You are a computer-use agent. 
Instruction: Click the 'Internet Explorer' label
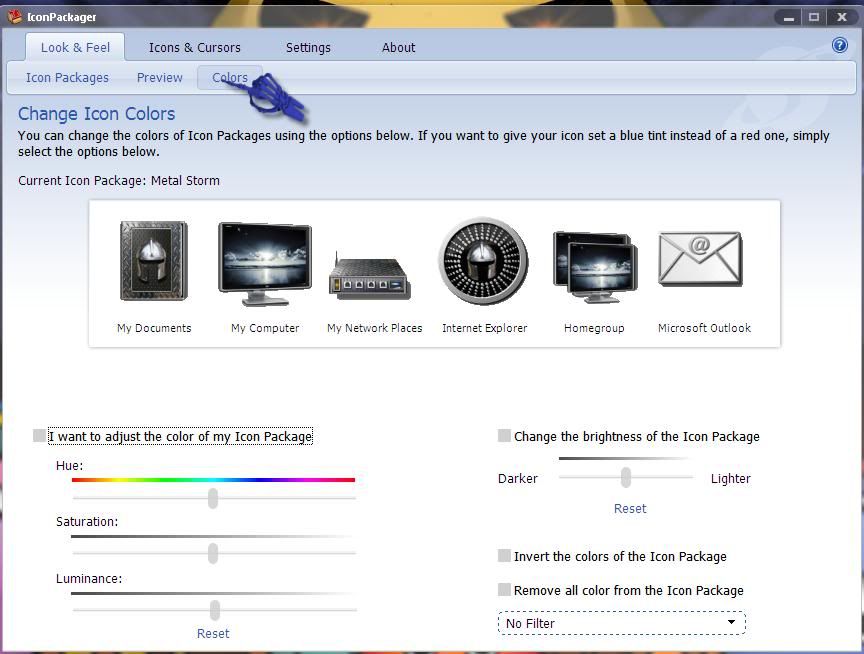484,328
